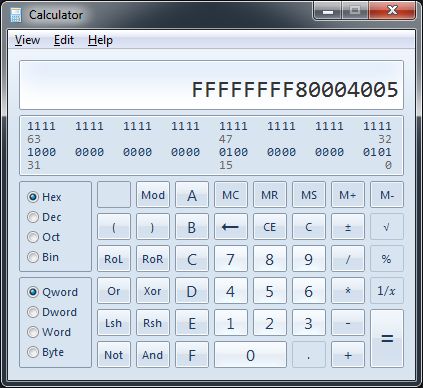
Task: Click the plus-minus sign button
Action: pos(348,227)
